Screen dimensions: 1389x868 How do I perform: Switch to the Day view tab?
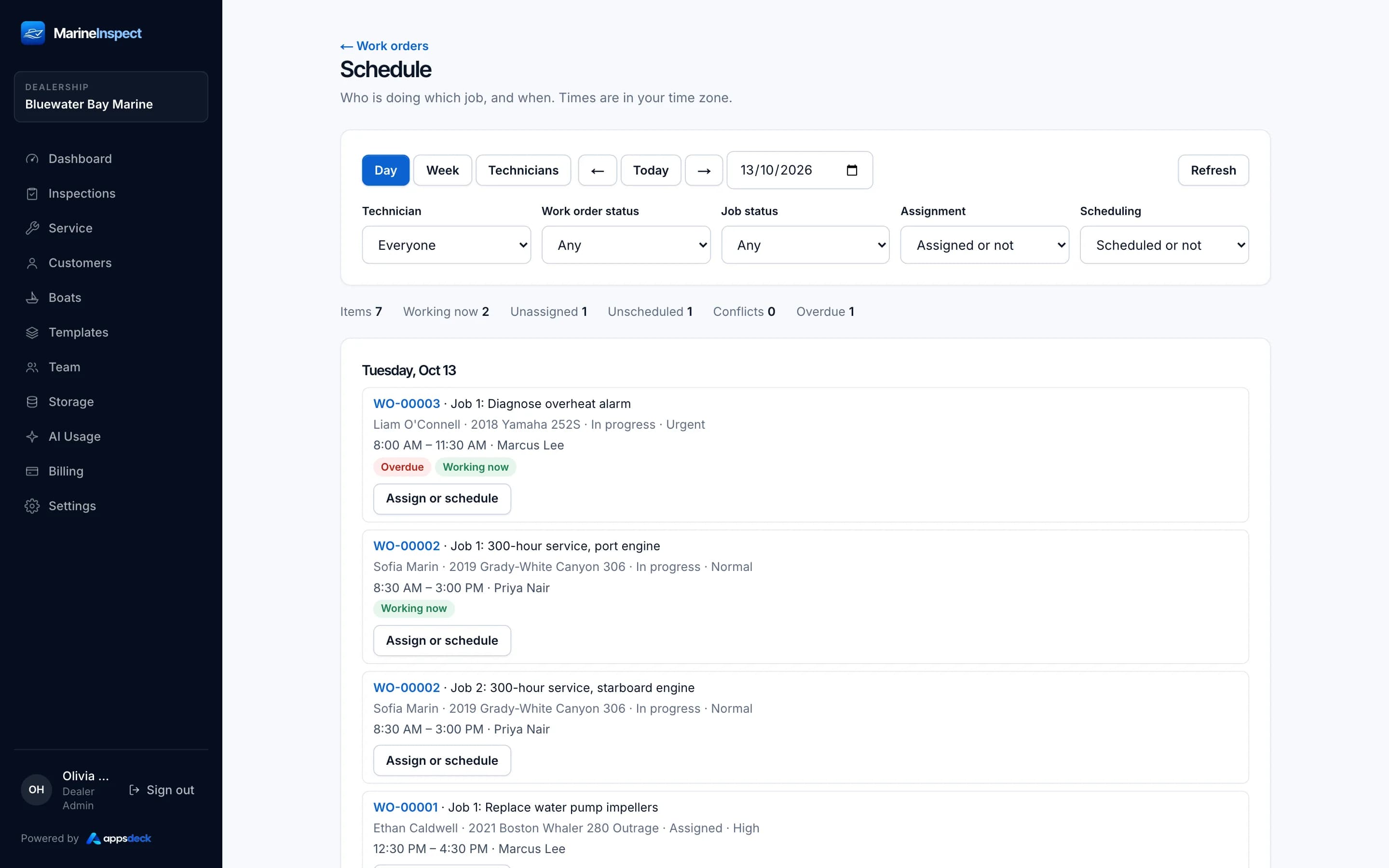coord(386,170)
